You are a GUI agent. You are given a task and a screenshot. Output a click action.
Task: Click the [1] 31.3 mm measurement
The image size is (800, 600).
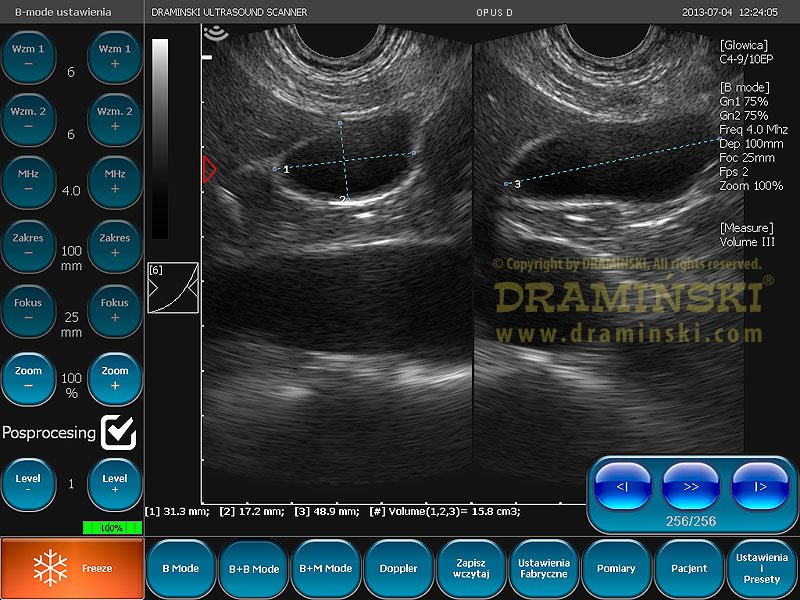tap(177, 511)
